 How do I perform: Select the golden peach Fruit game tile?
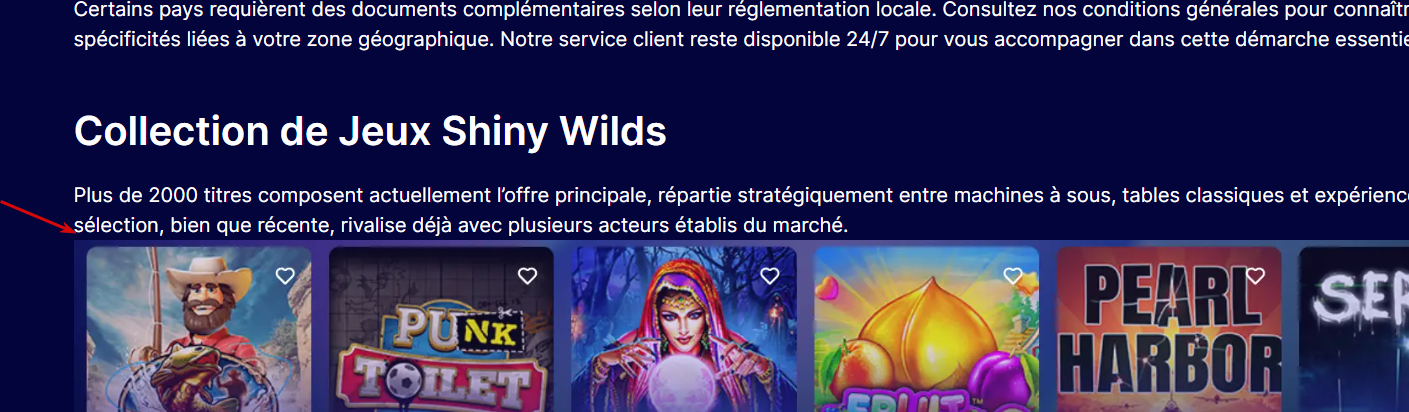coord(926,329)
